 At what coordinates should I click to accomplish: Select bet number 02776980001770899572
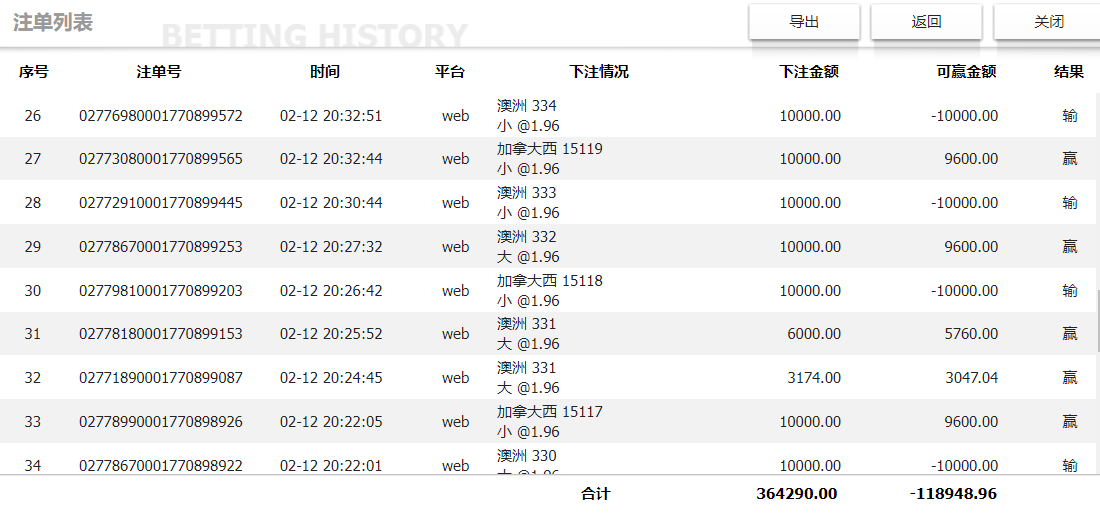point(161,116)
